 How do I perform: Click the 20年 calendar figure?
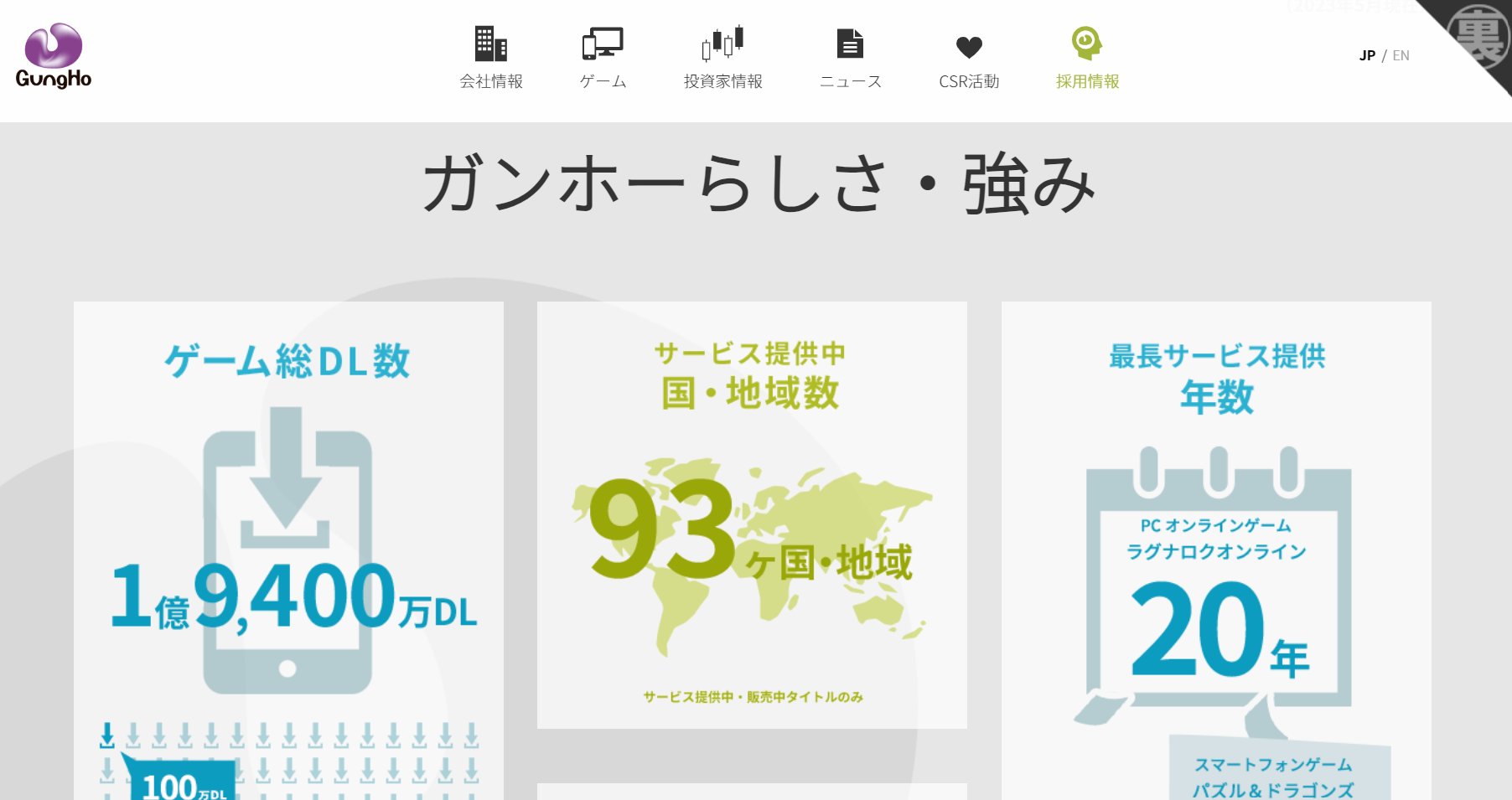coord(1219,630)
